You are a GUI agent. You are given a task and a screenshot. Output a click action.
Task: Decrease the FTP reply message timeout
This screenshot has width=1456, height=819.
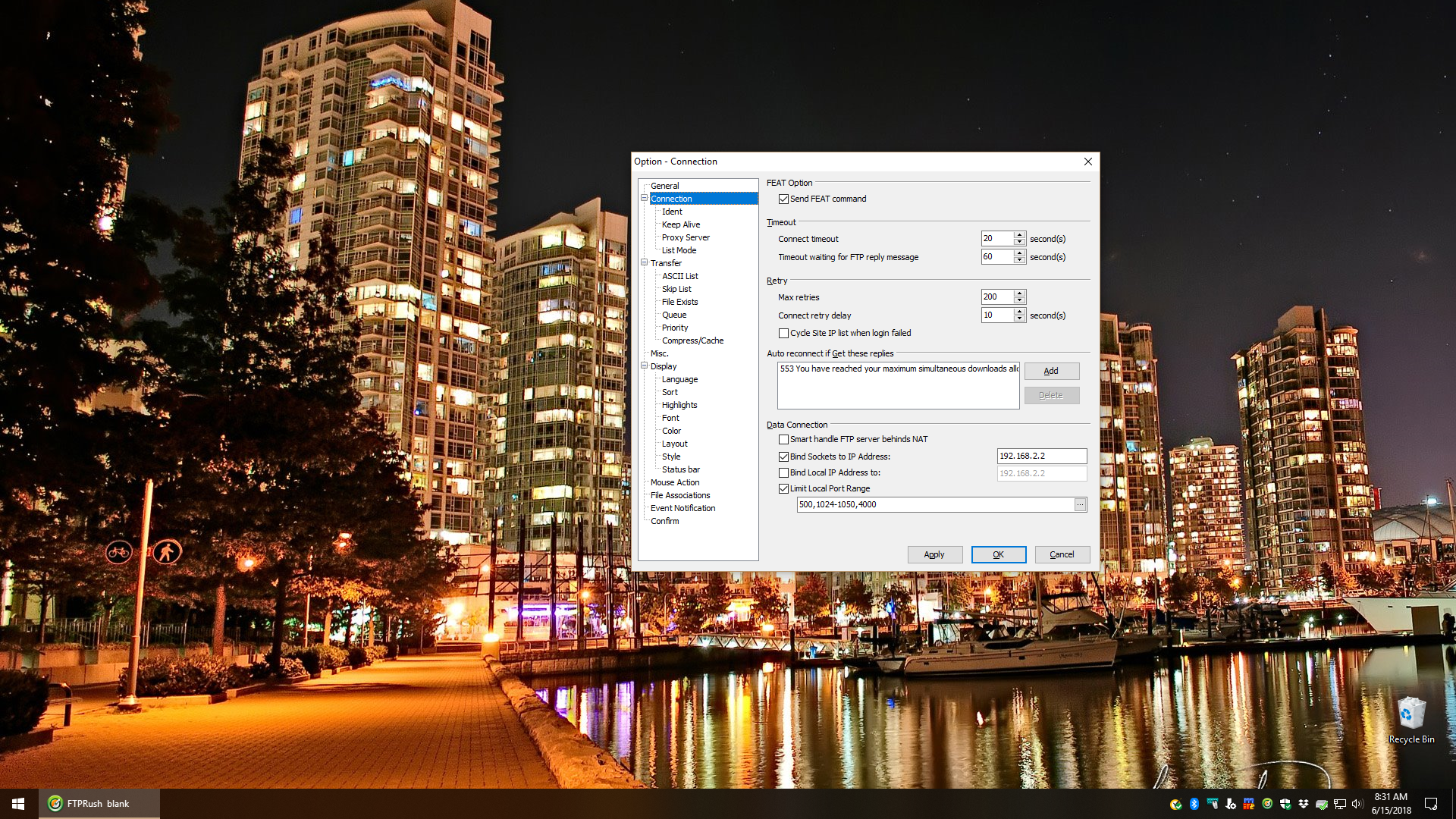(1020, 260)
